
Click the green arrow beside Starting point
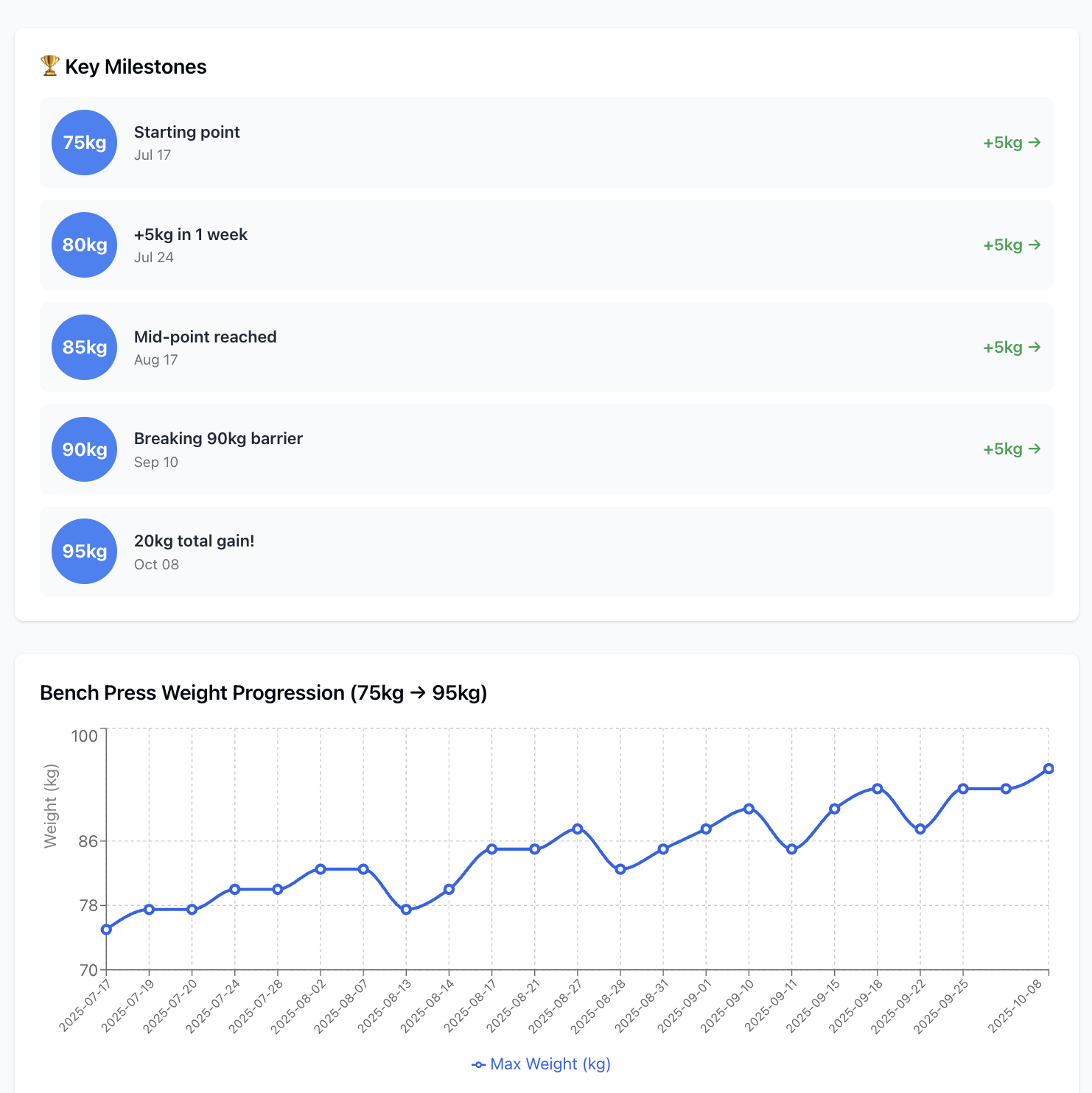(1036, 143)
